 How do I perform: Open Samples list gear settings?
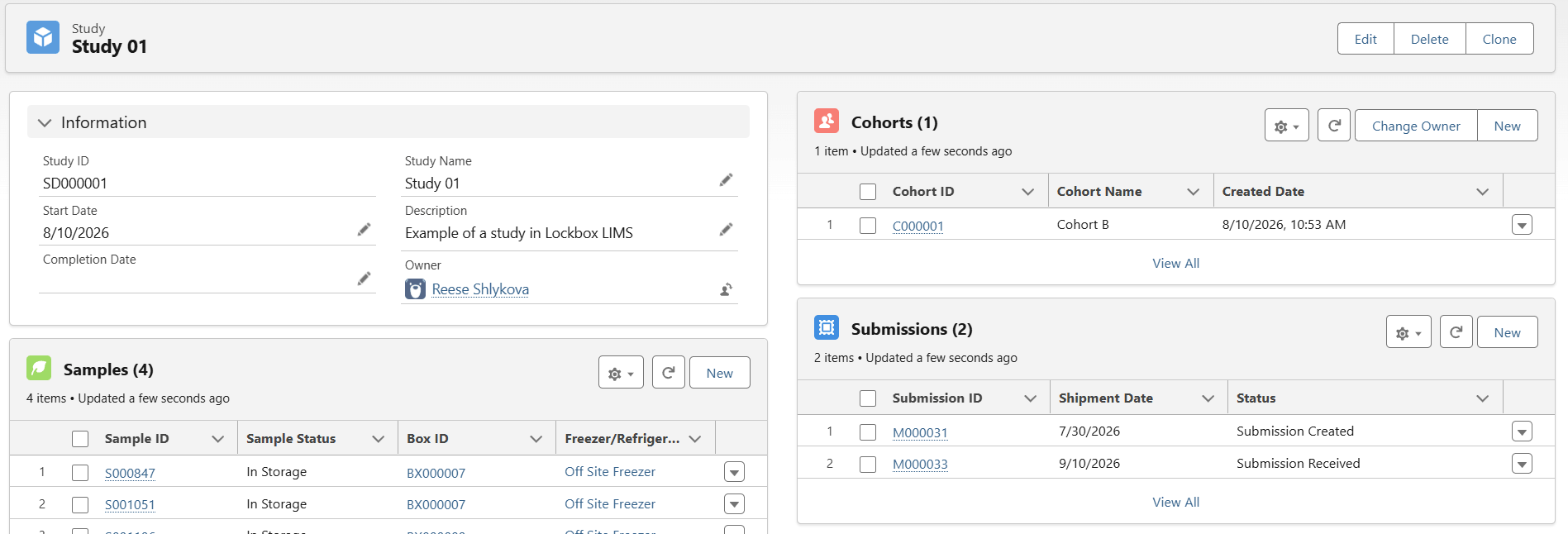coord(621,373)
